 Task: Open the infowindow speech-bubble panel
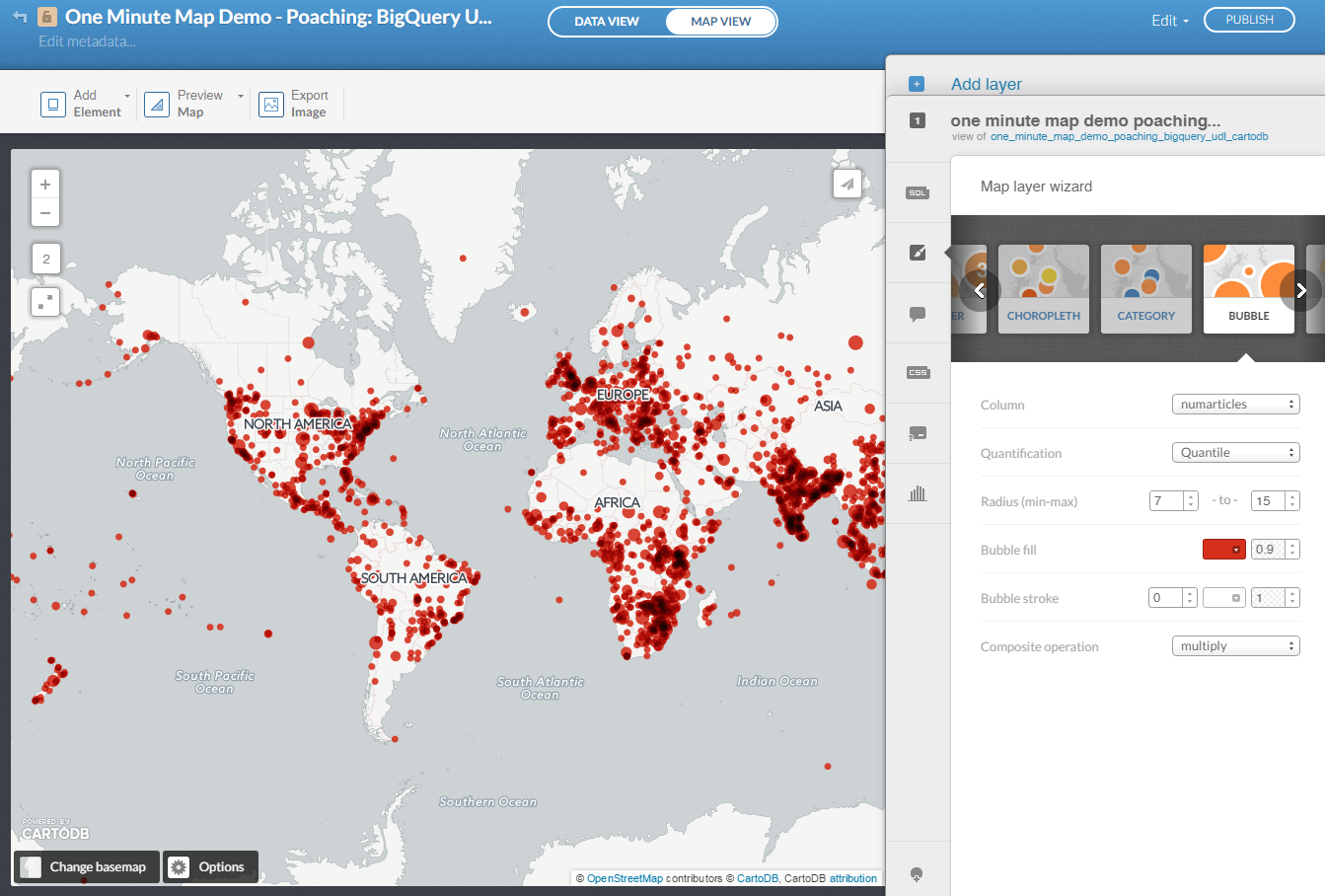pos(918,314)
